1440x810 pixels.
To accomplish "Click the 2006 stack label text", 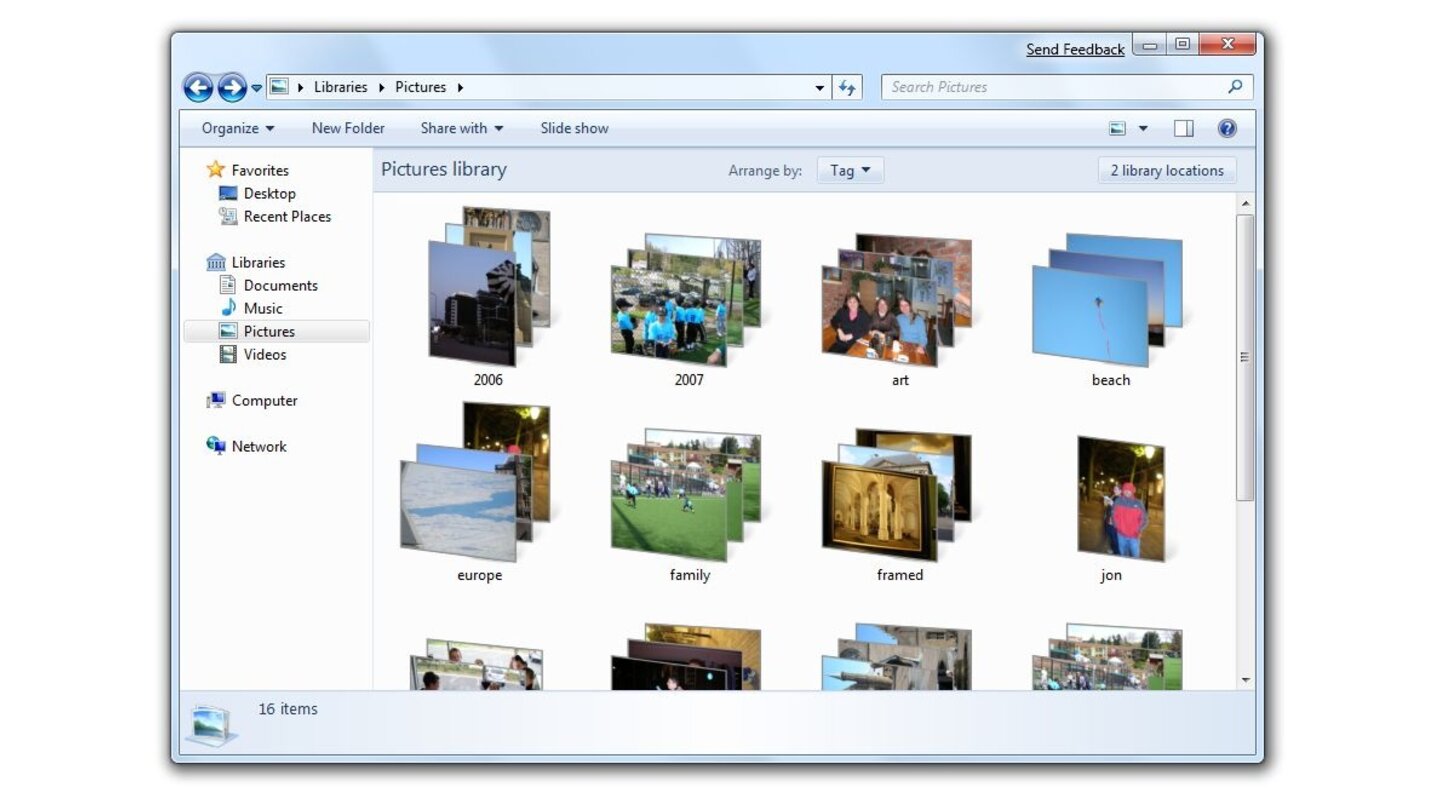I will (x=488, y=380).
